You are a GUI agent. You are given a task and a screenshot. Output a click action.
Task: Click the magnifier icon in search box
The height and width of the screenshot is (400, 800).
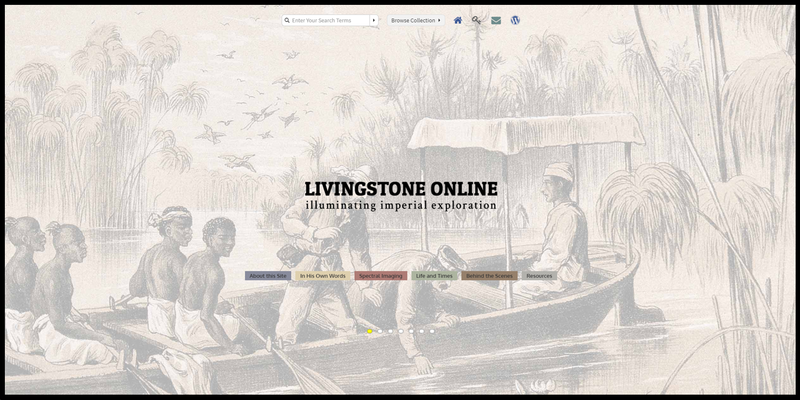click(287, 20)
